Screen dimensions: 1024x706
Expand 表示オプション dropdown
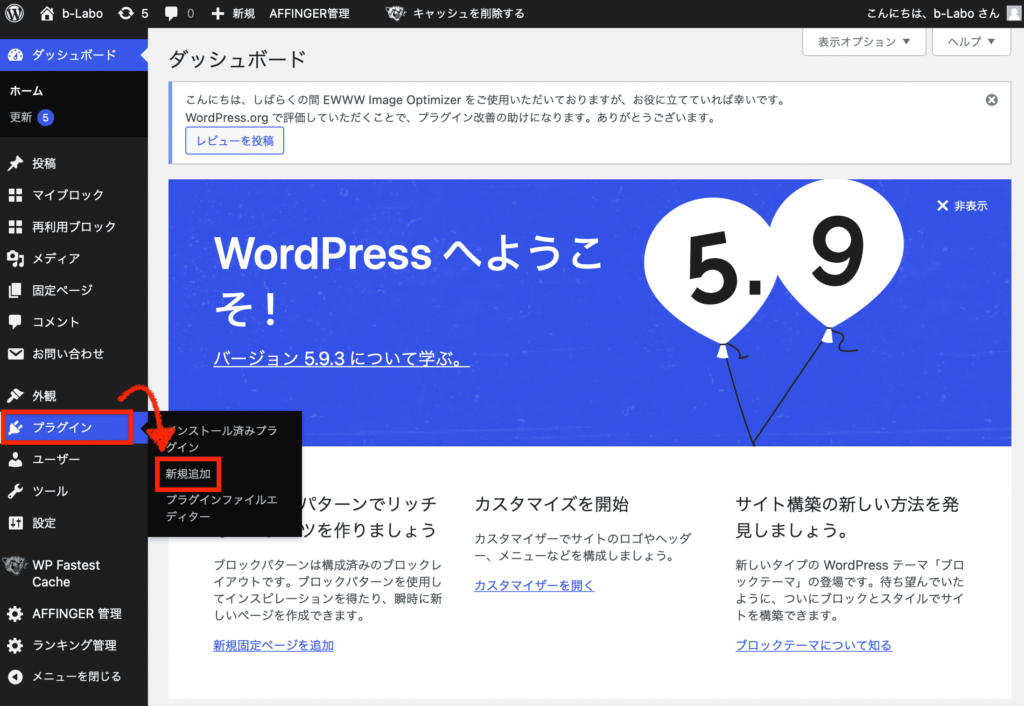point(863,42)
